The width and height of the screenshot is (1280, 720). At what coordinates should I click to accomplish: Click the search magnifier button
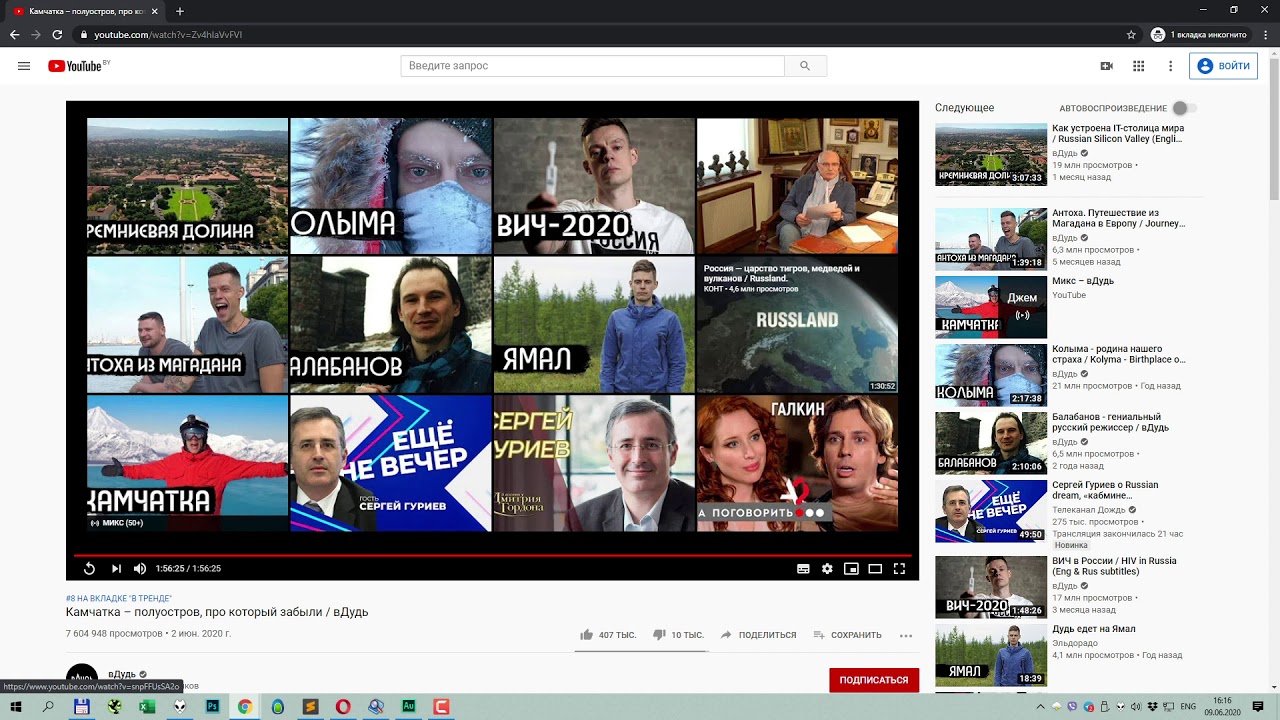click(x=805, y=66)
